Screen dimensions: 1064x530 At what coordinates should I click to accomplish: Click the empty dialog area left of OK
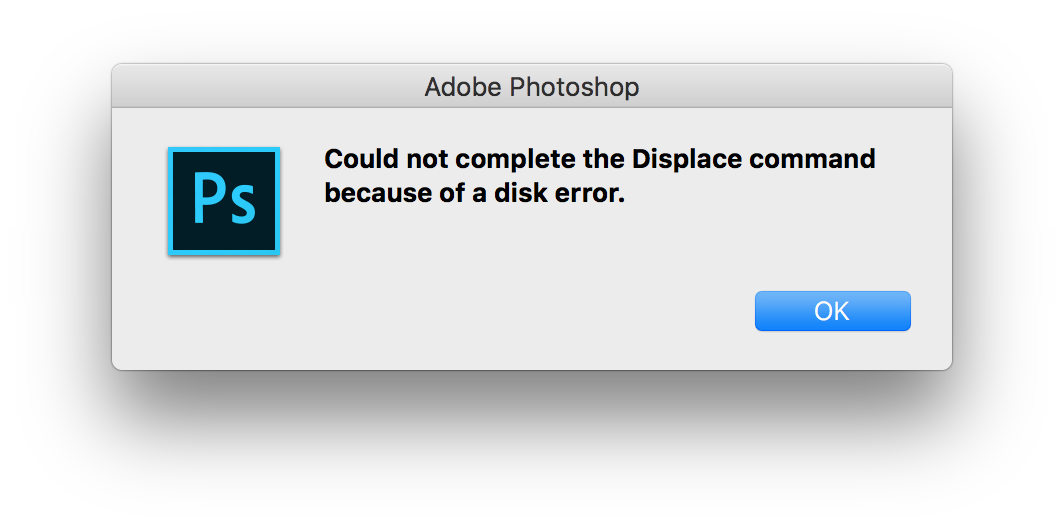[500, 311]
